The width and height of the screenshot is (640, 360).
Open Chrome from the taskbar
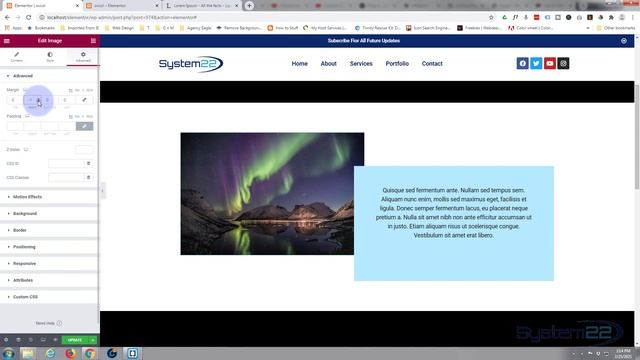coord(90,353)
